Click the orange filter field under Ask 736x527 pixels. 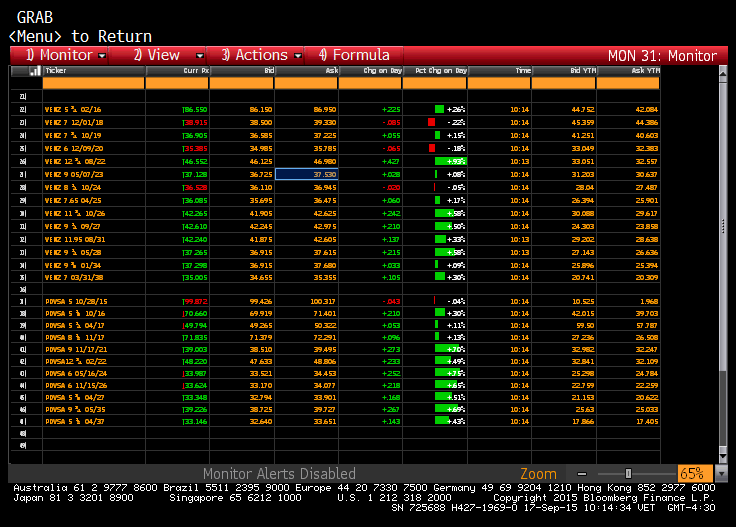(306, 83)
